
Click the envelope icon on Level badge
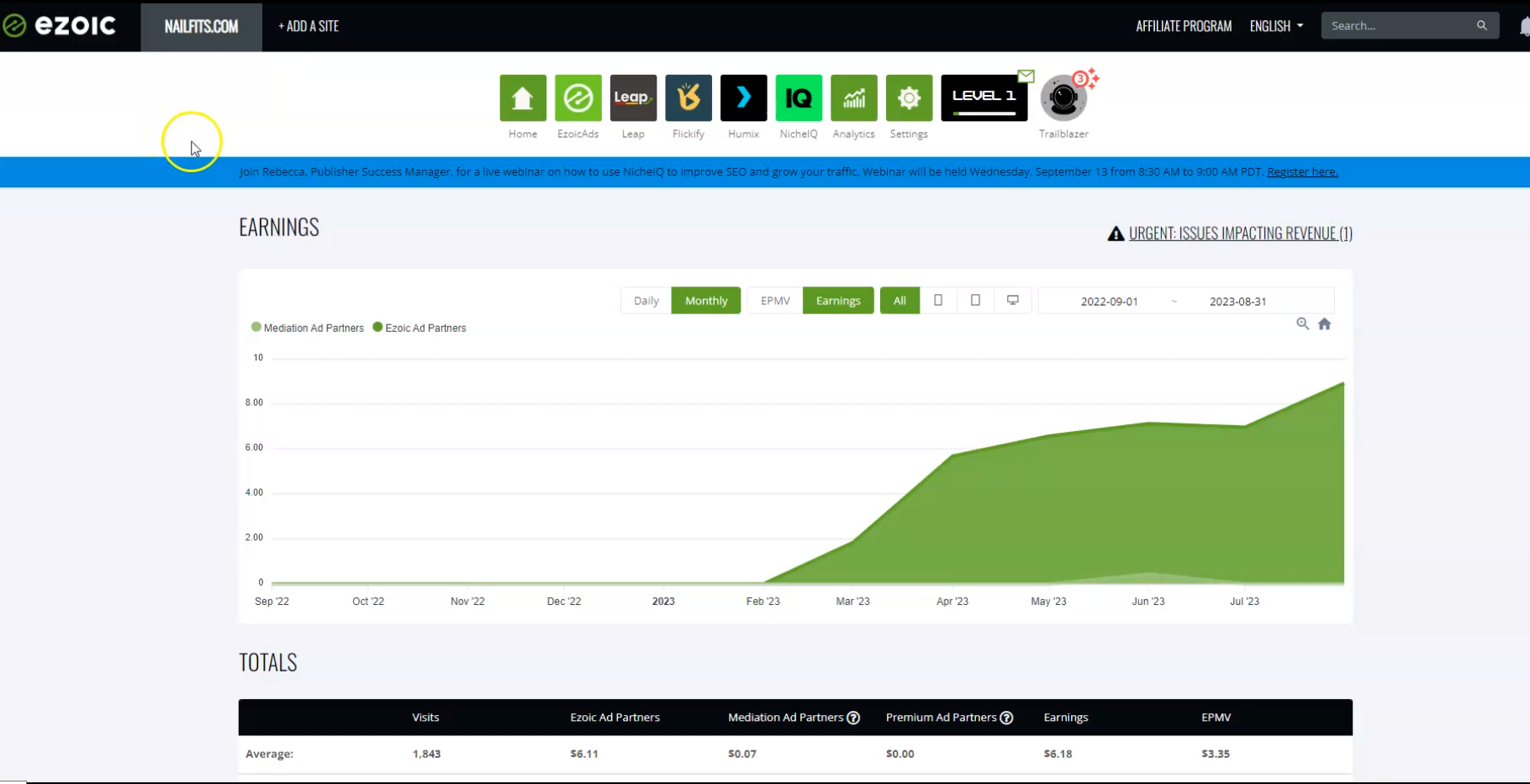point(1026,76)
